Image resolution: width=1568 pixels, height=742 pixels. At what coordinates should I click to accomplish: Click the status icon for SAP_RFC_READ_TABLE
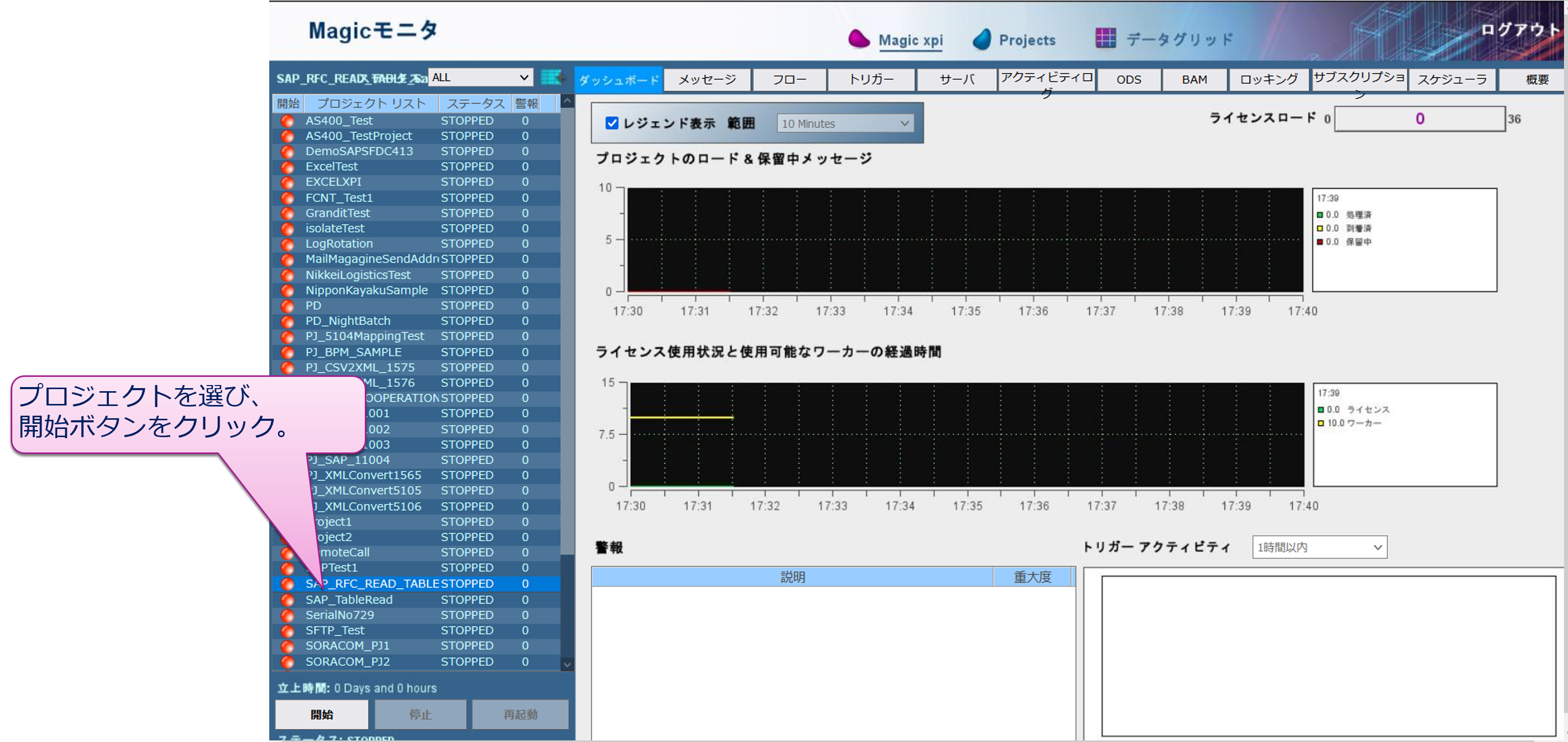(x=287, y=584)
